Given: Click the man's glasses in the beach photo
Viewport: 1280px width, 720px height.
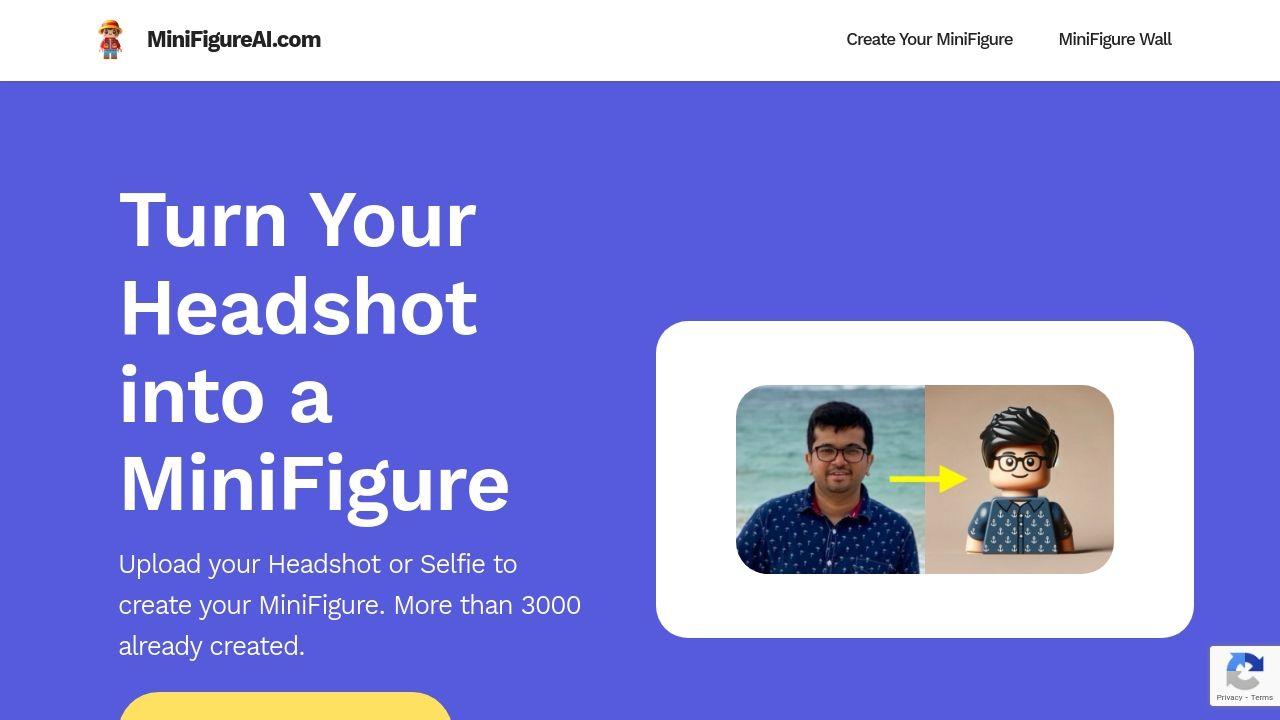Looking at the screenshot, I should click(x=840, y=453).
